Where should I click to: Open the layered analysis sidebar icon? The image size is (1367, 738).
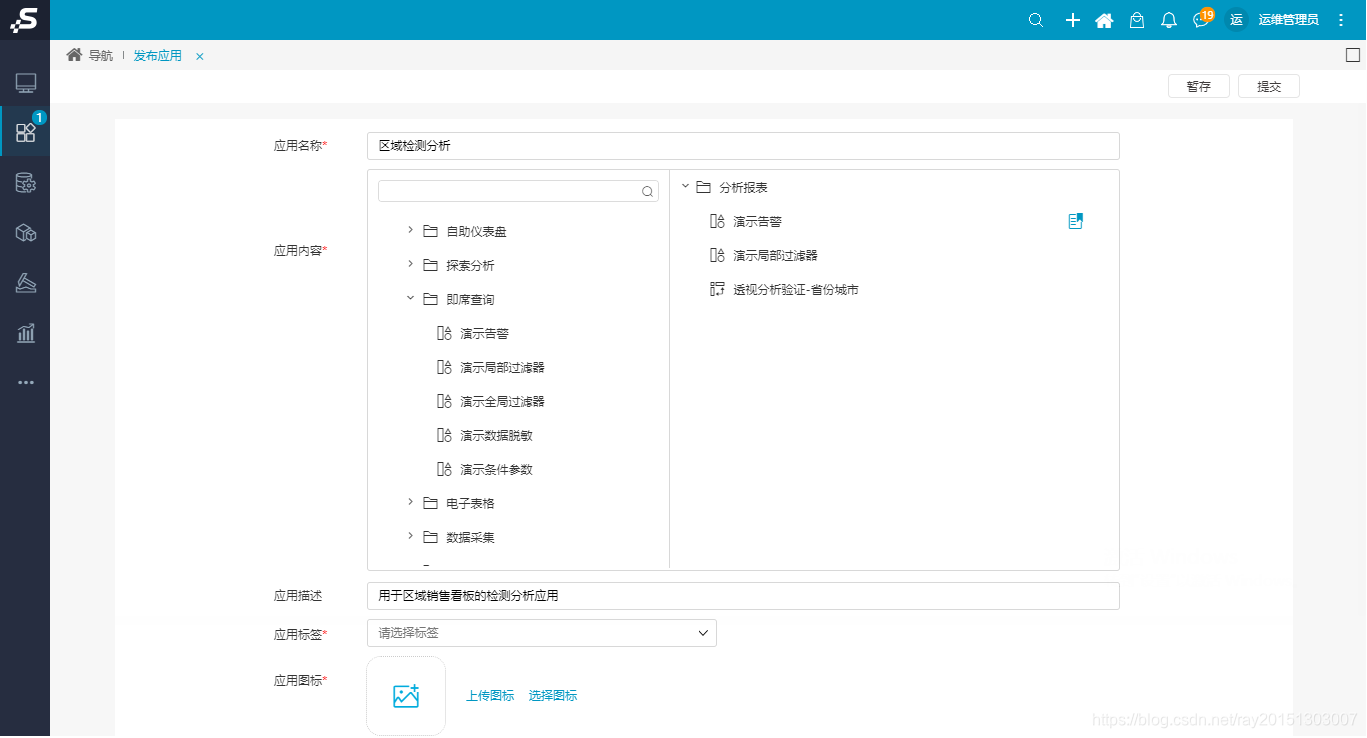26,283
